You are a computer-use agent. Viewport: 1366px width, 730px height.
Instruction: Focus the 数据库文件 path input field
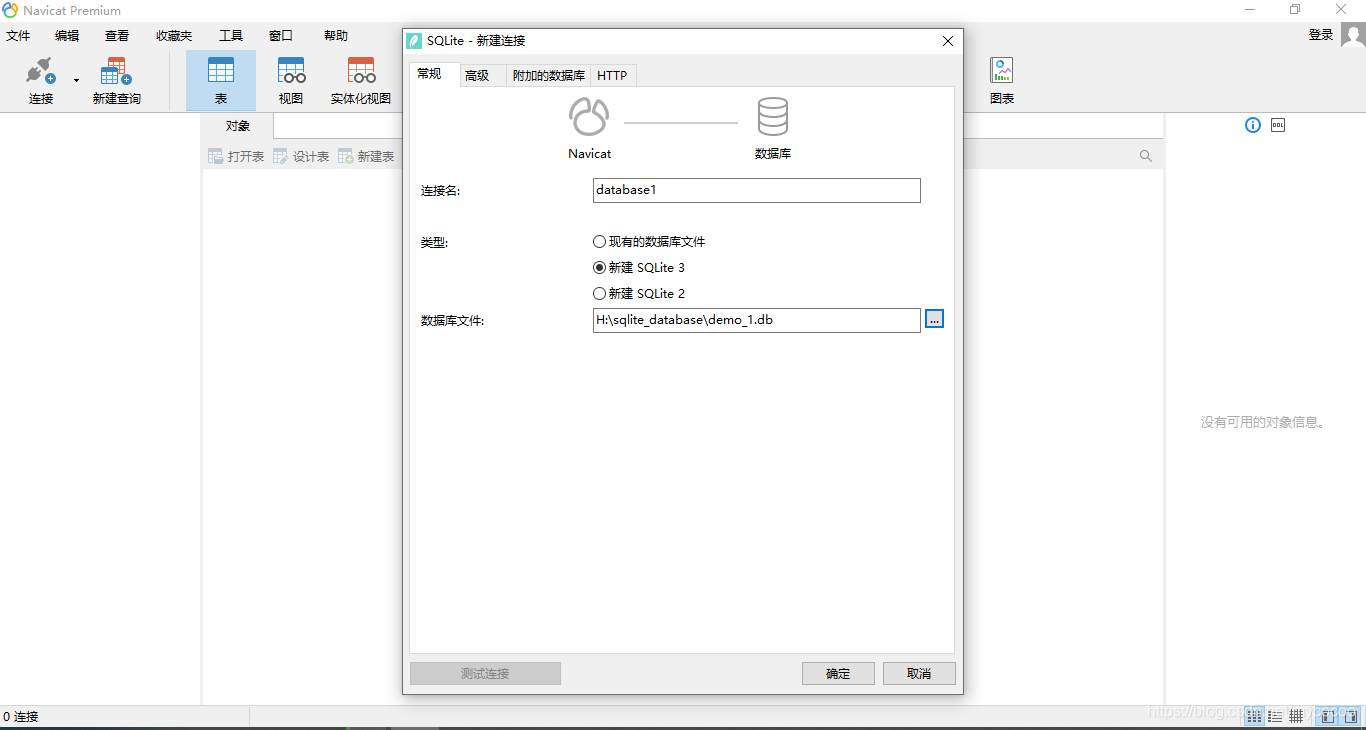[756, 320]
